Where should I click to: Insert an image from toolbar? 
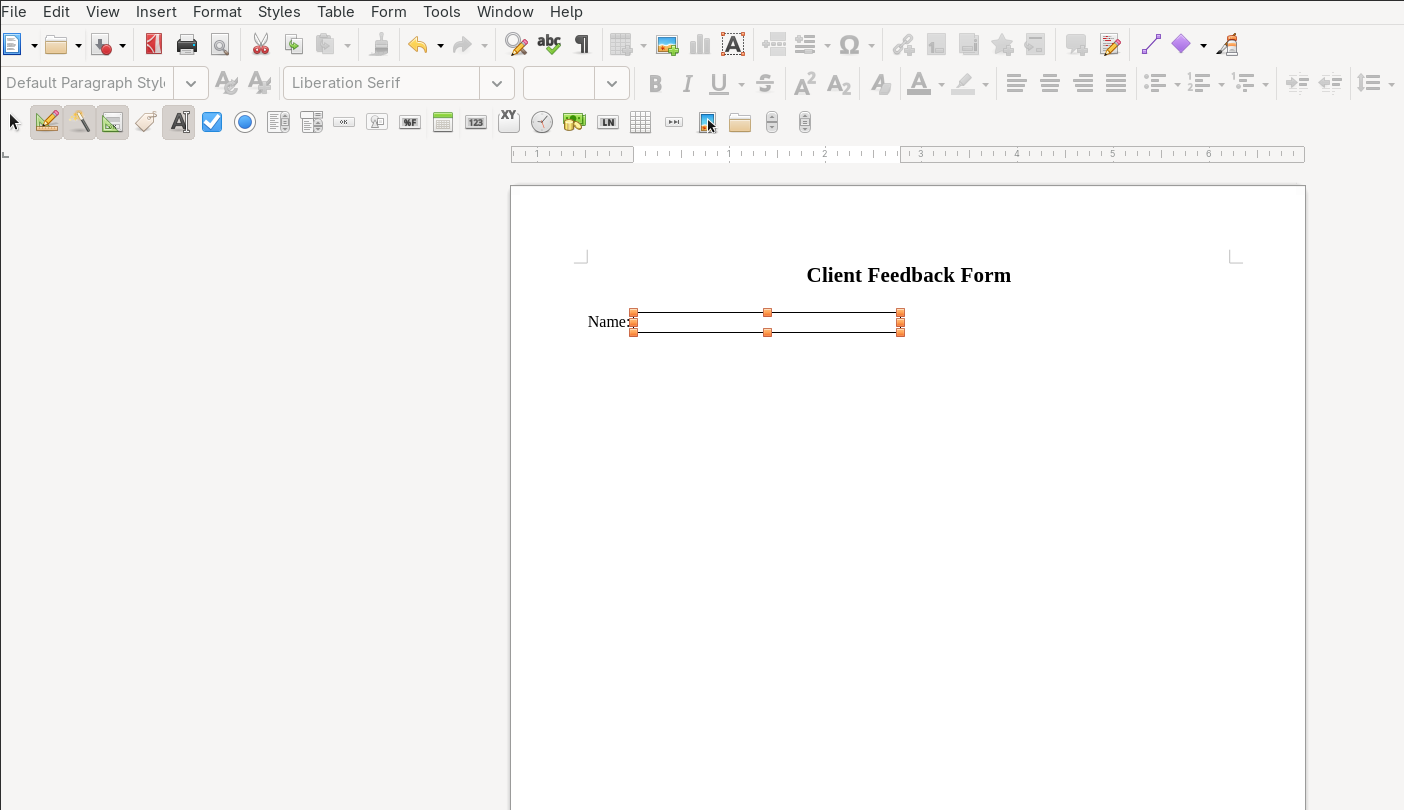pyautogui.click(x=667, y=44)
